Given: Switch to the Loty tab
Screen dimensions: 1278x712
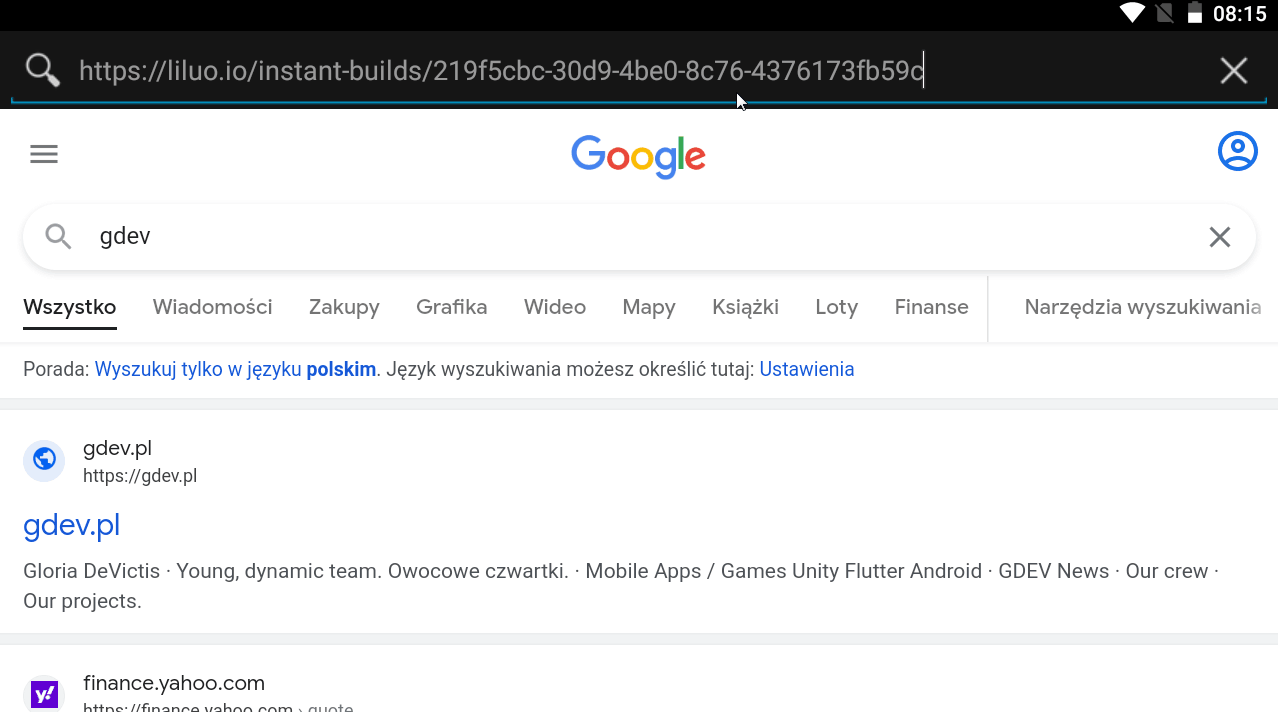Looking at the screenshot, I should point(837,307).
